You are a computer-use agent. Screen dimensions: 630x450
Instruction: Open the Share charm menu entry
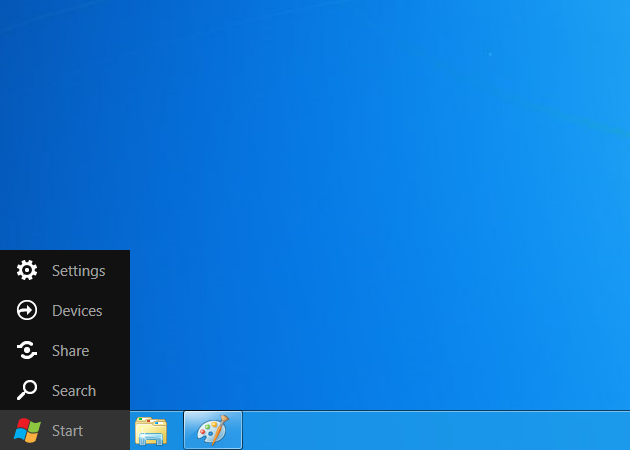click(65, 350)
